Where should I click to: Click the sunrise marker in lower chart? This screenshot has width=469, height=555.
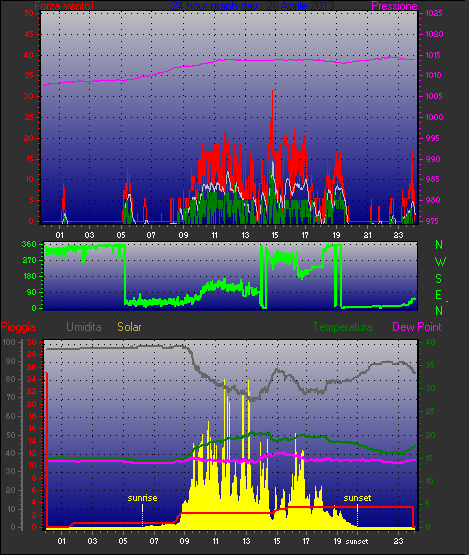coord(142,498)
